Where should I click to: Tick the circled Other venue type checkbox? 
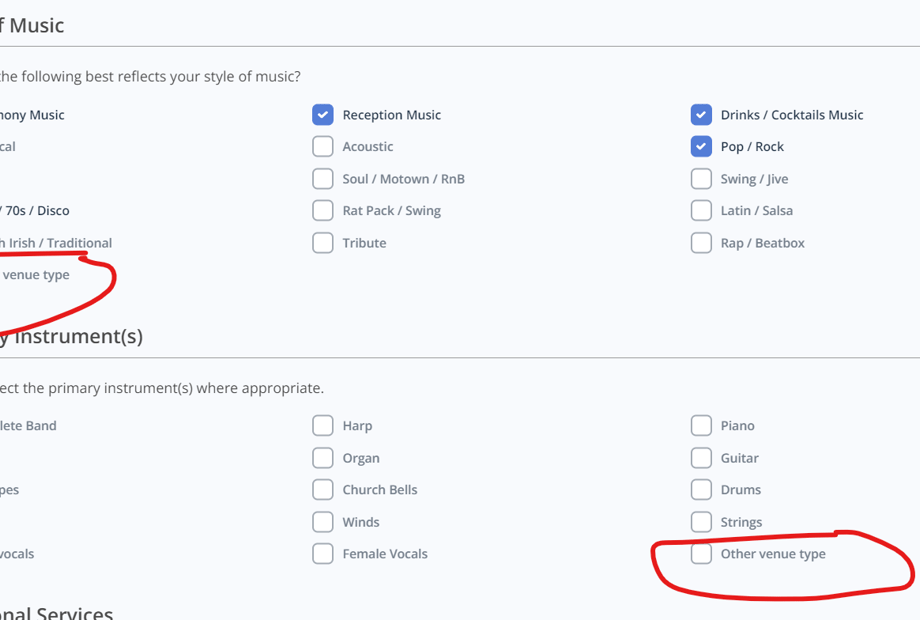701,554
